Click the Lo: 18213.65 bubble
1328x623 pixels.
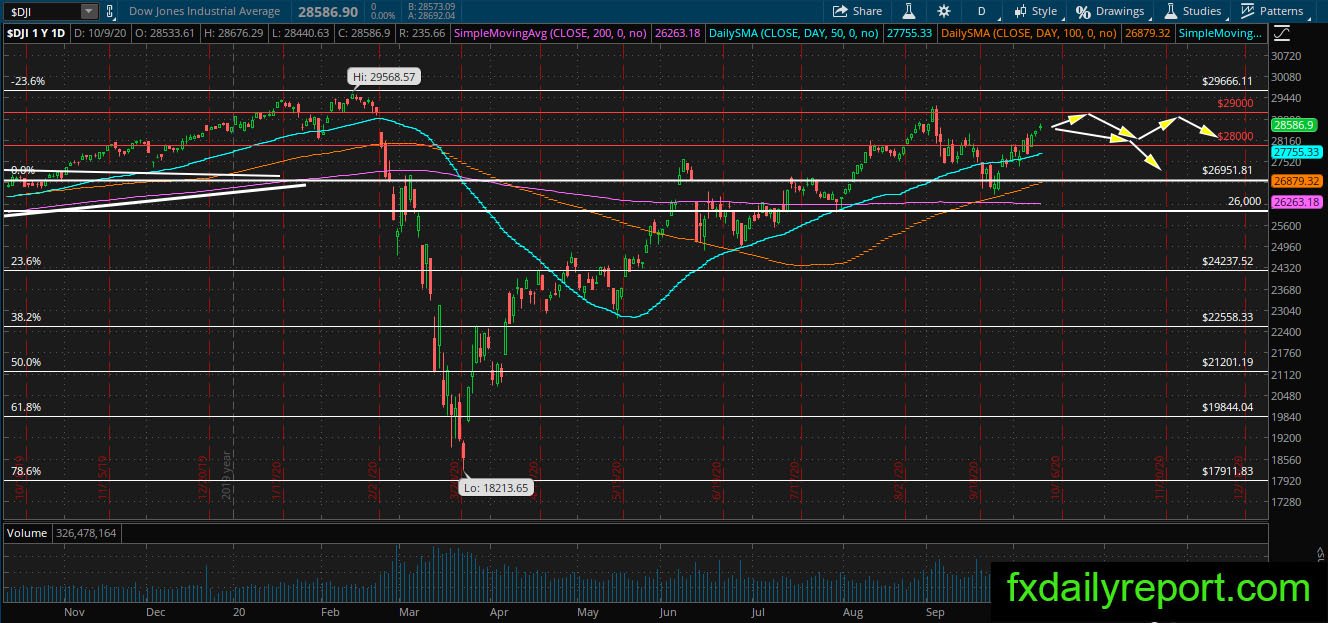click(495, 488)
